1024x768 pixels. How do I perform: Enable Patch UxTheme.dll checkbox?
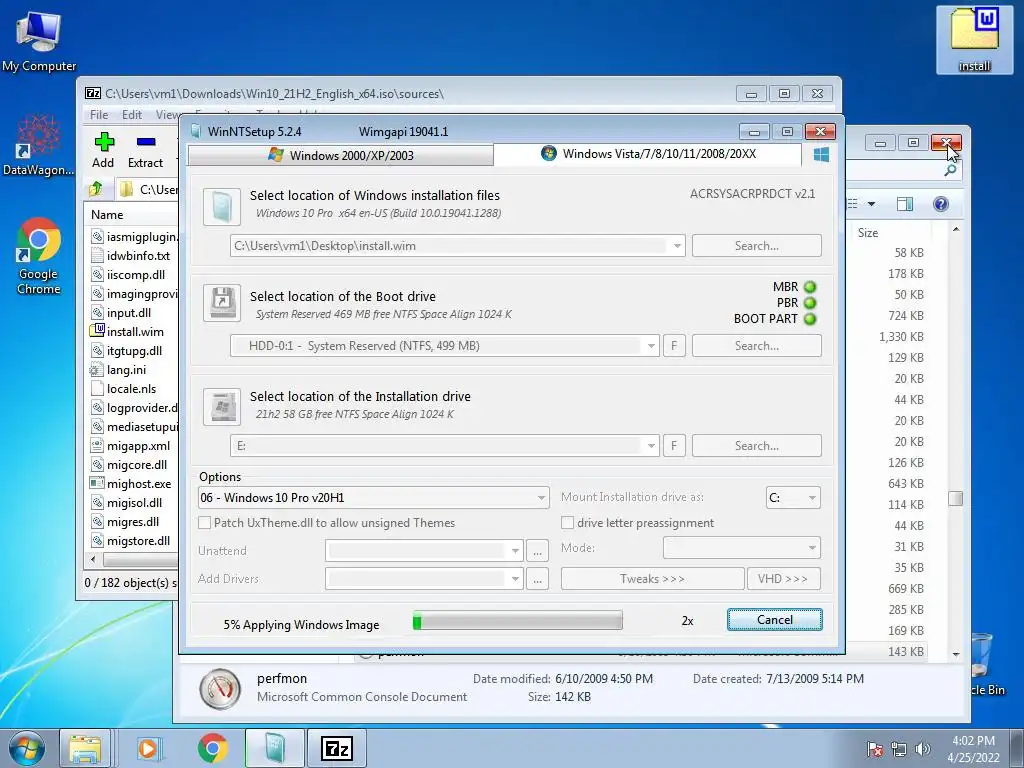[204, 522]
